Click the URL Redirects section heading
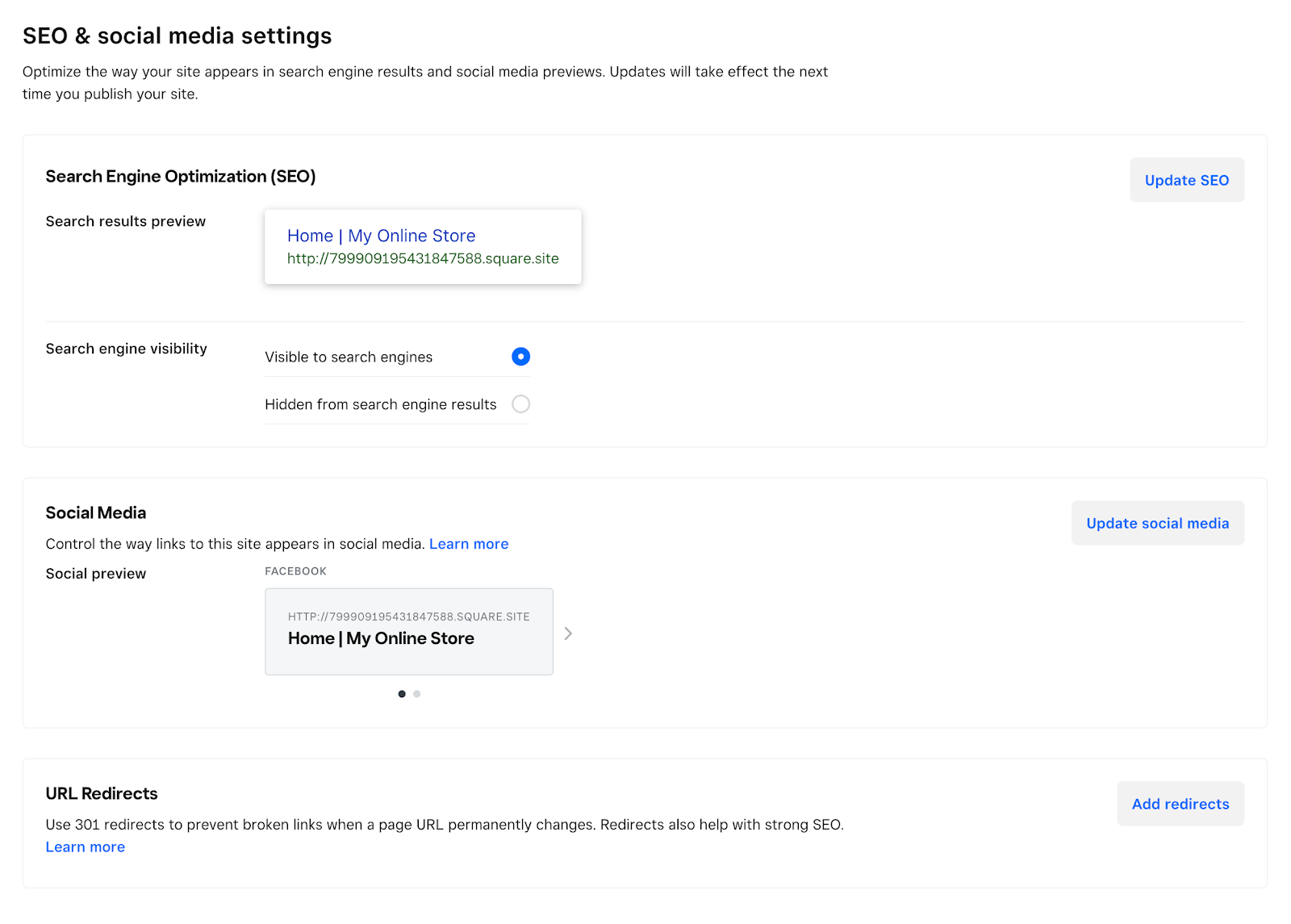The width and height of the screenshot is (1291, 924). [x=102, y=793]
